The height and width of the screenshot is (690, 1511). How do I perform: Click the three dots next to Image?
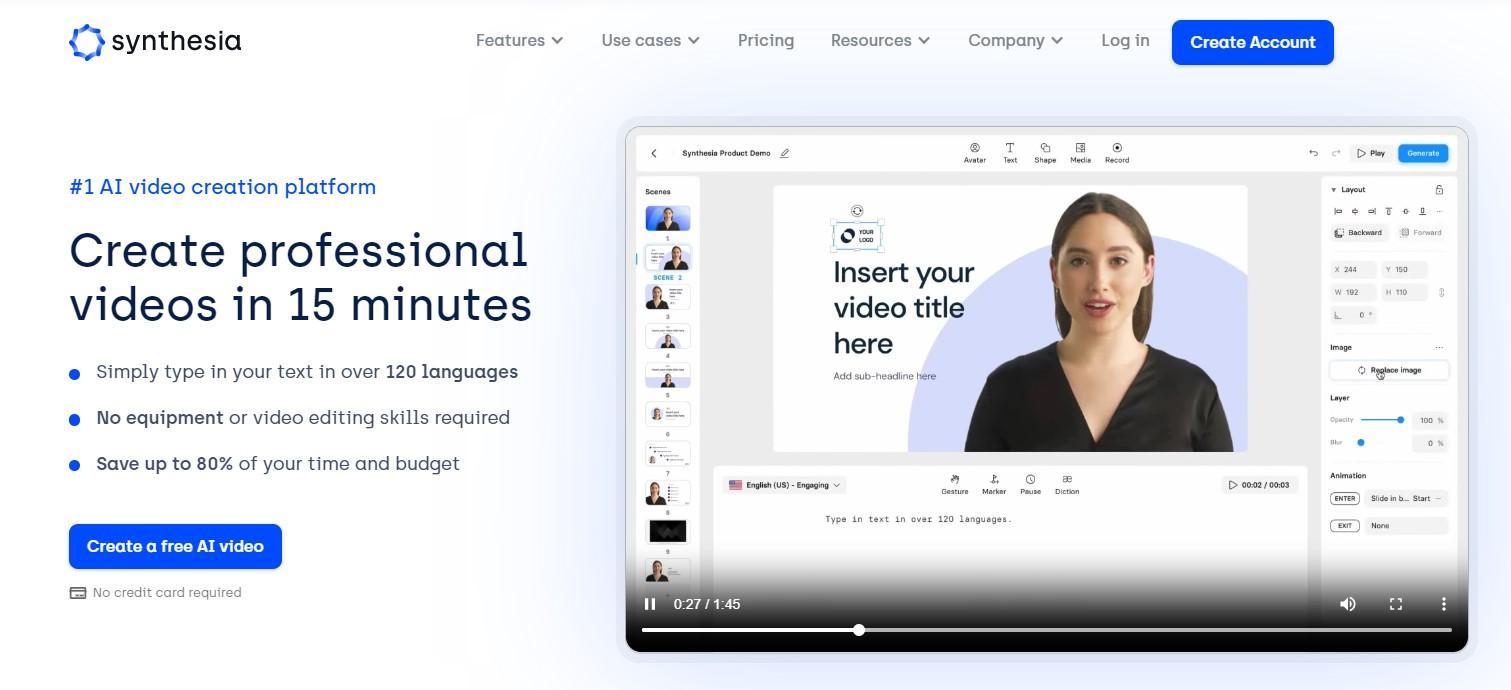click(1439, 347)
